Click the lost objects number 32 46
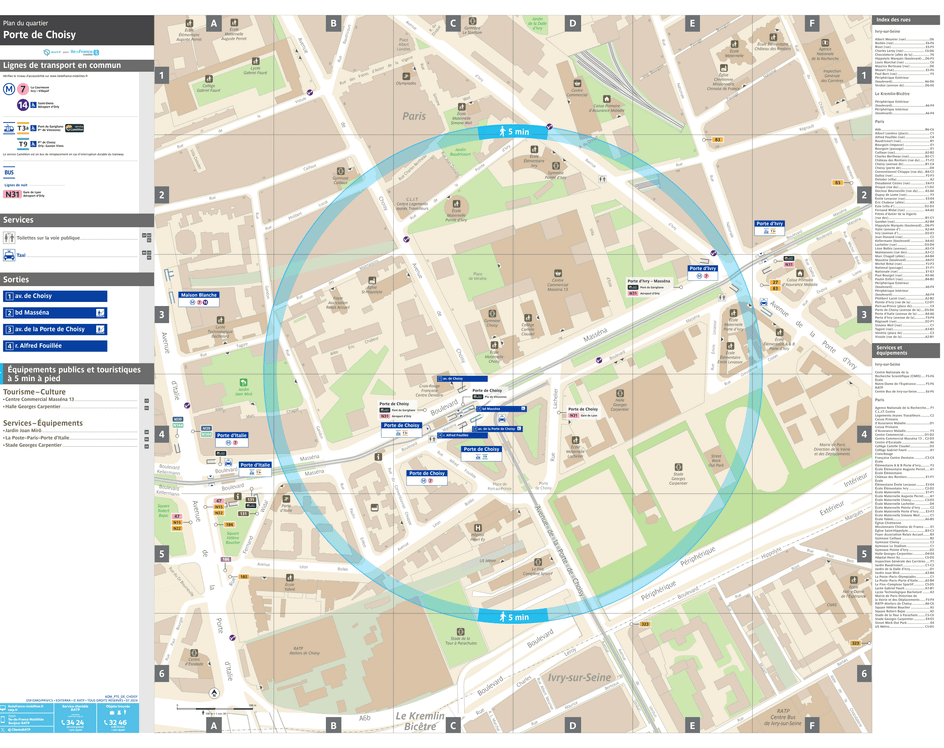 [x=116, y=723]
